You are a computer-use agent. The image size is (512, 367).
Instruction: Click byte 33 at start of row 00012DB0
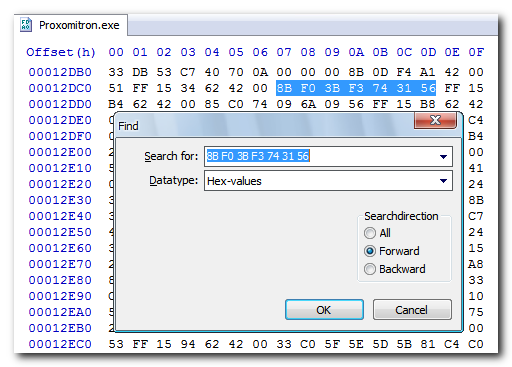pyautogui.click(x=116, y=72)
